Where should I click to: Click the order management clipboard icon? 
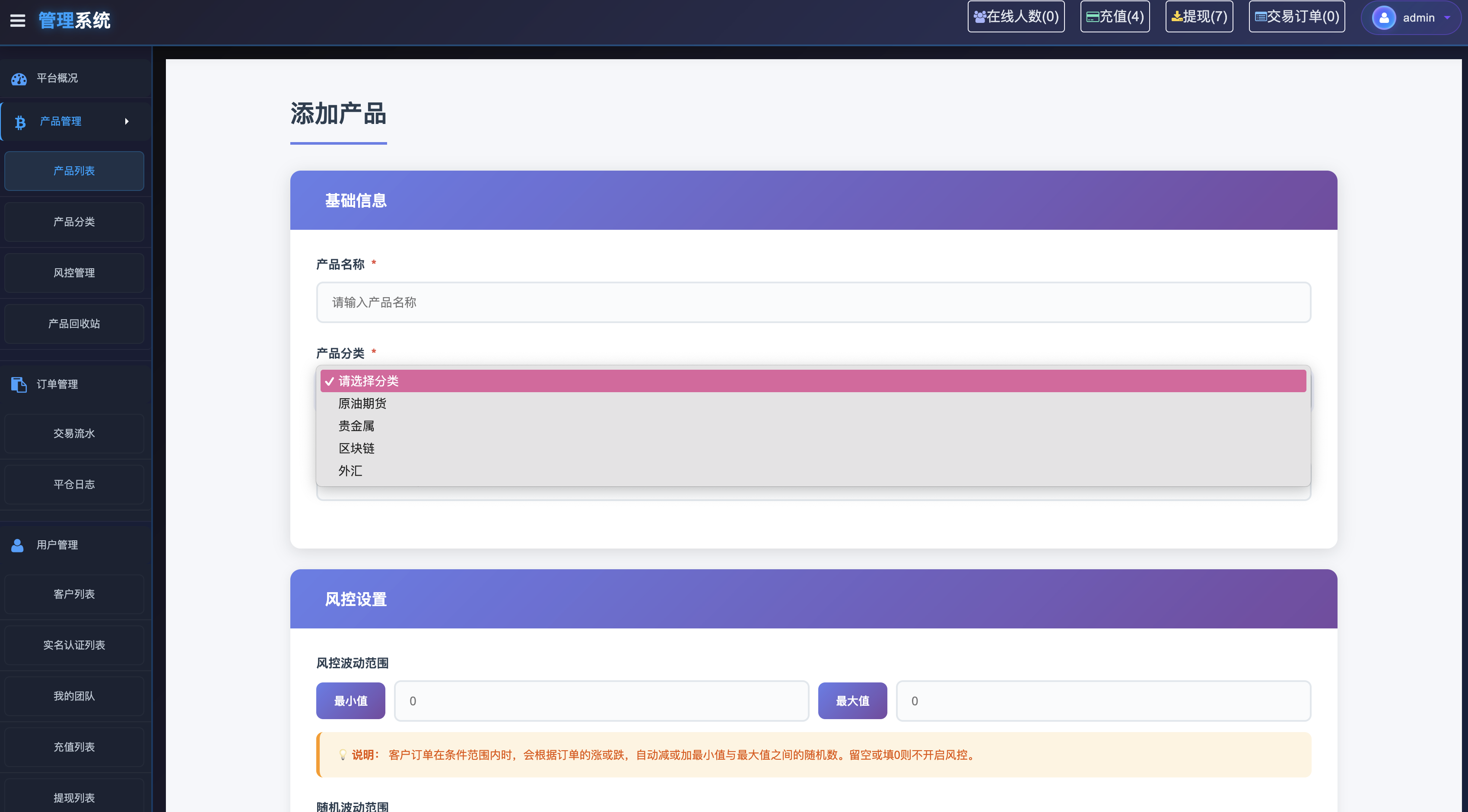19,385
